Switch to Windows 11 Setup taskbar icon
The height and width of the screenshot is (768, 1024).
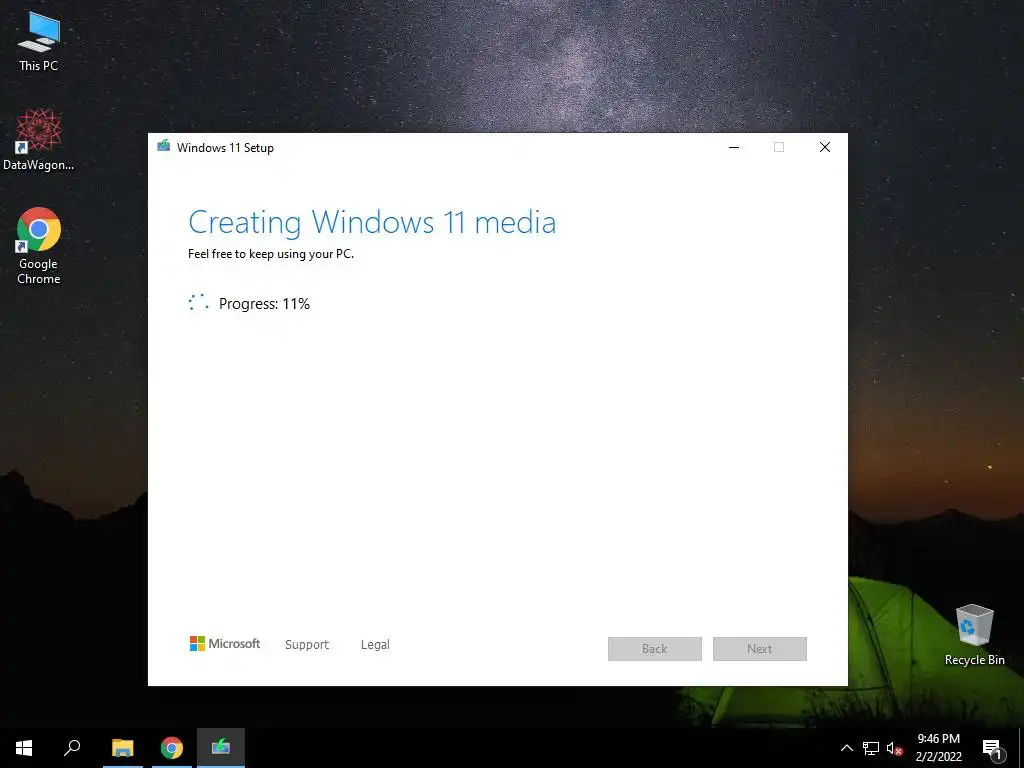221,748
